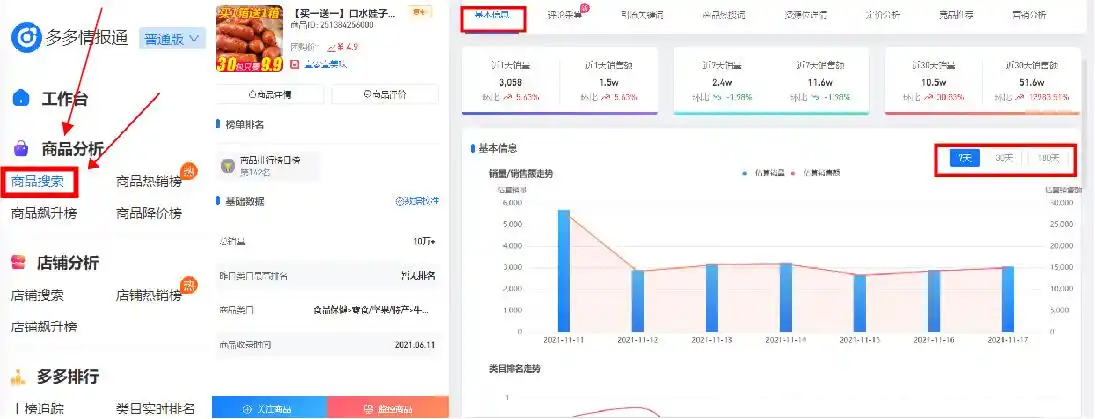Select the 7天 time range
1095x419 pixels.
click(965, 158)
